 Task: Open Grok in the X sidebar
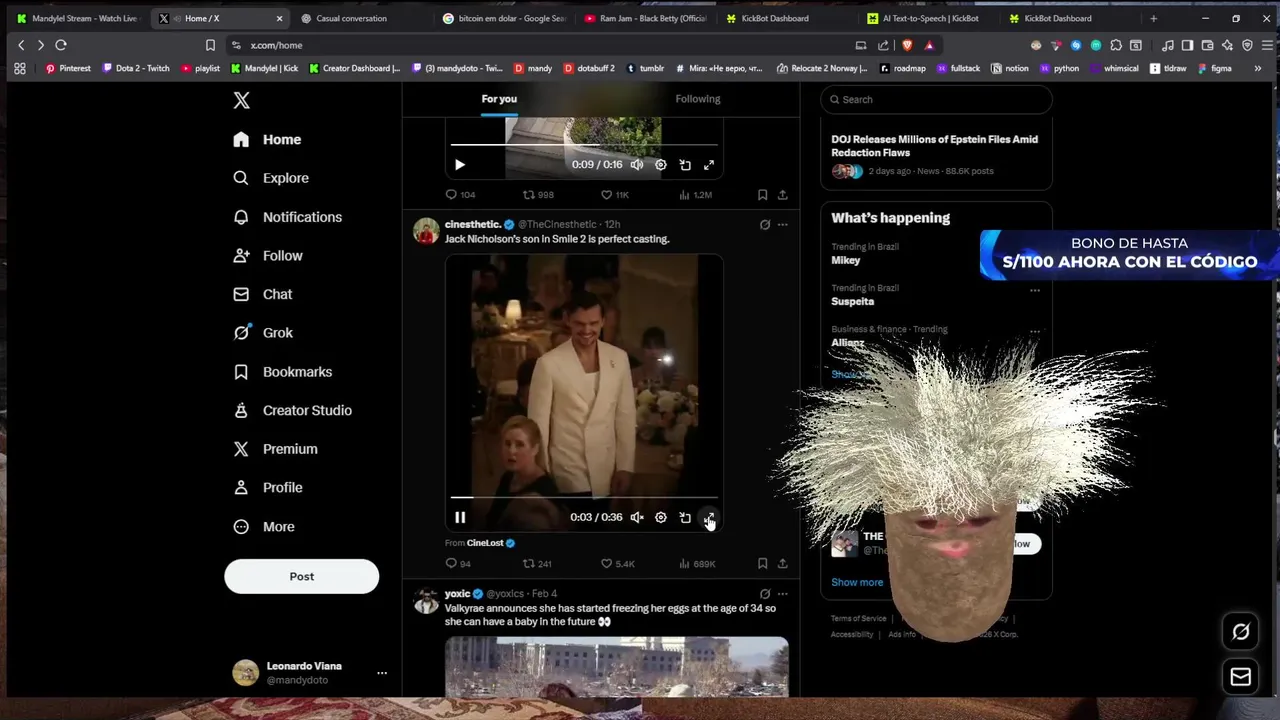(262, 333)
